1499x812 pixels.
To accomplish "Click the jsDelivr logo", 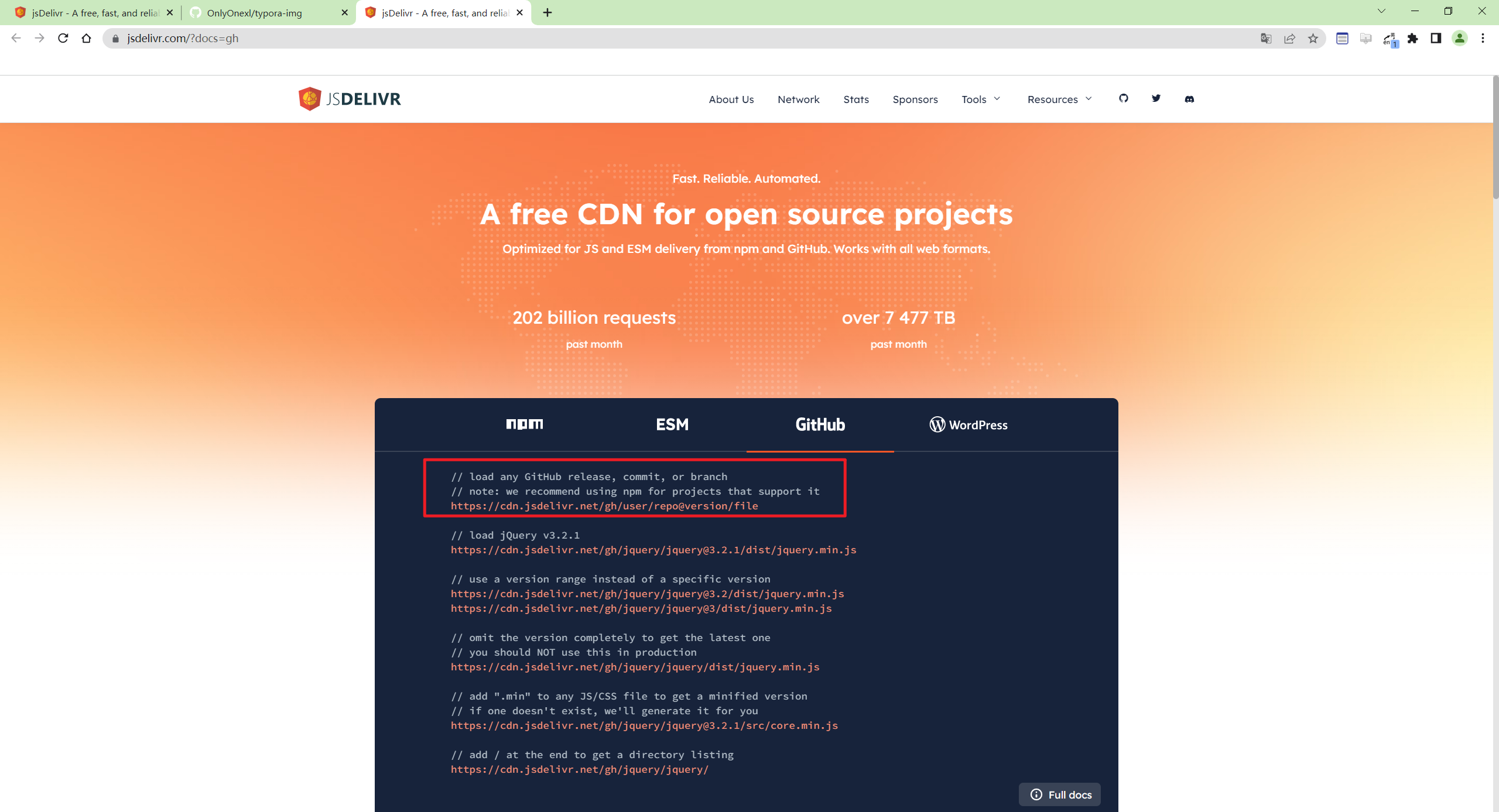I will pyautogui.click(x=350, y=99).
